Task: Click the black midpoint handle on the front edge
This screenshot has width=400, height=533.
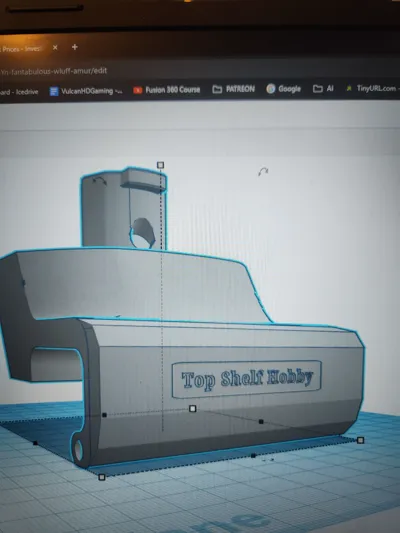Action: point(253,455)
